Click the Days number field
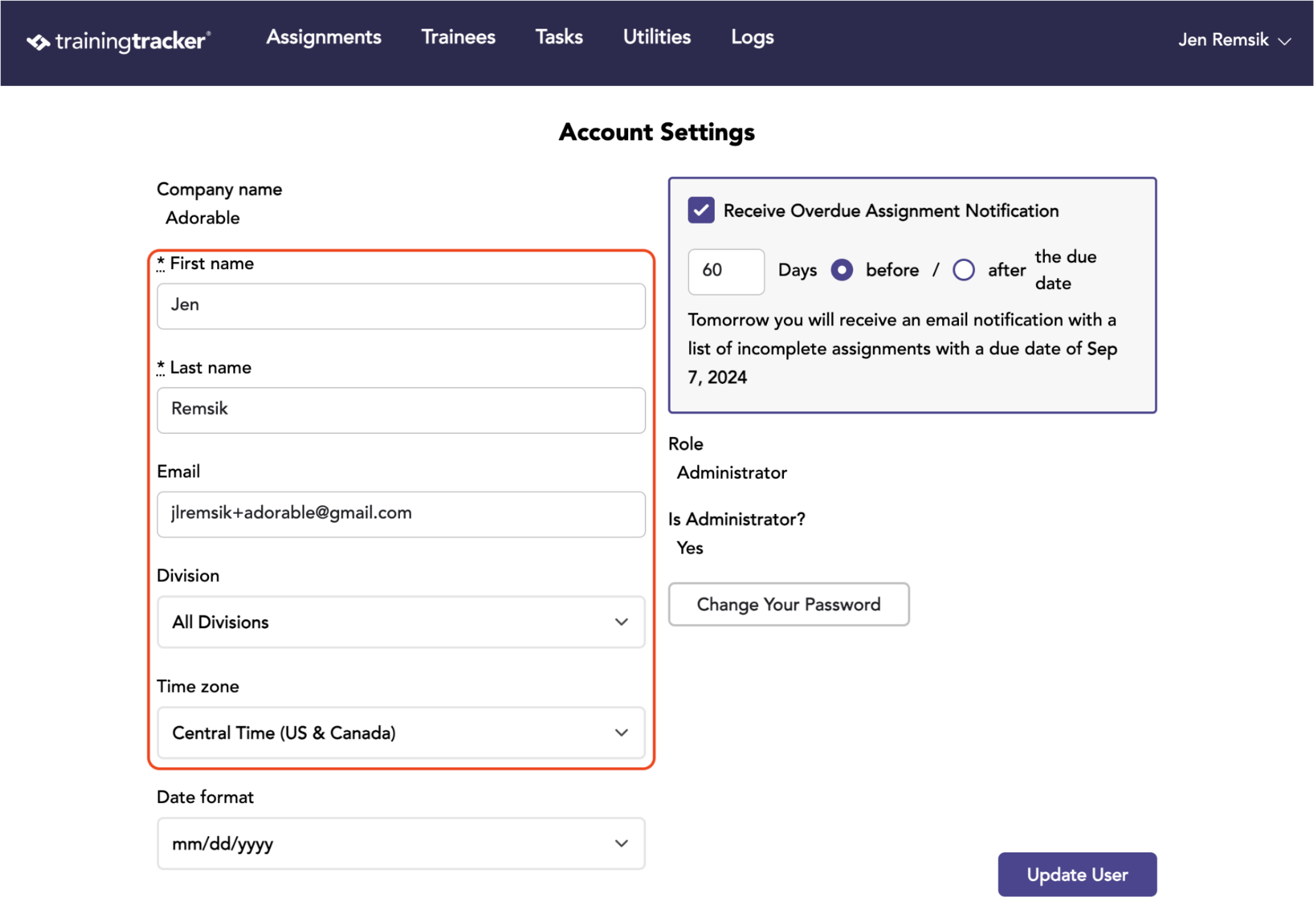Screen dimensions: 1316x905 (x=726, y=272)
